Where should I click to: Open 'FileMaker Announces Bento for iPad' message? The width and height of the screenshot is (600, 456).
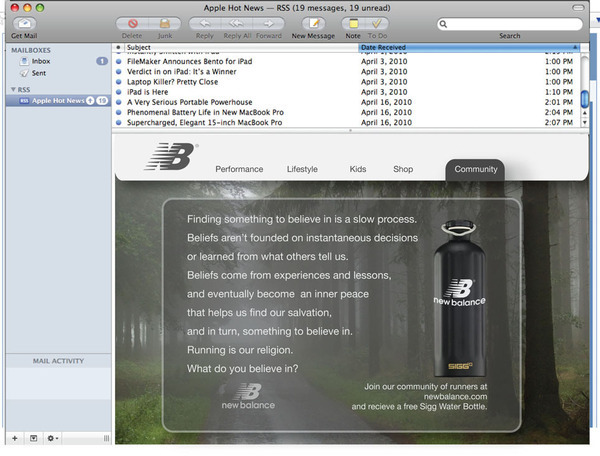tap(347, 61)
